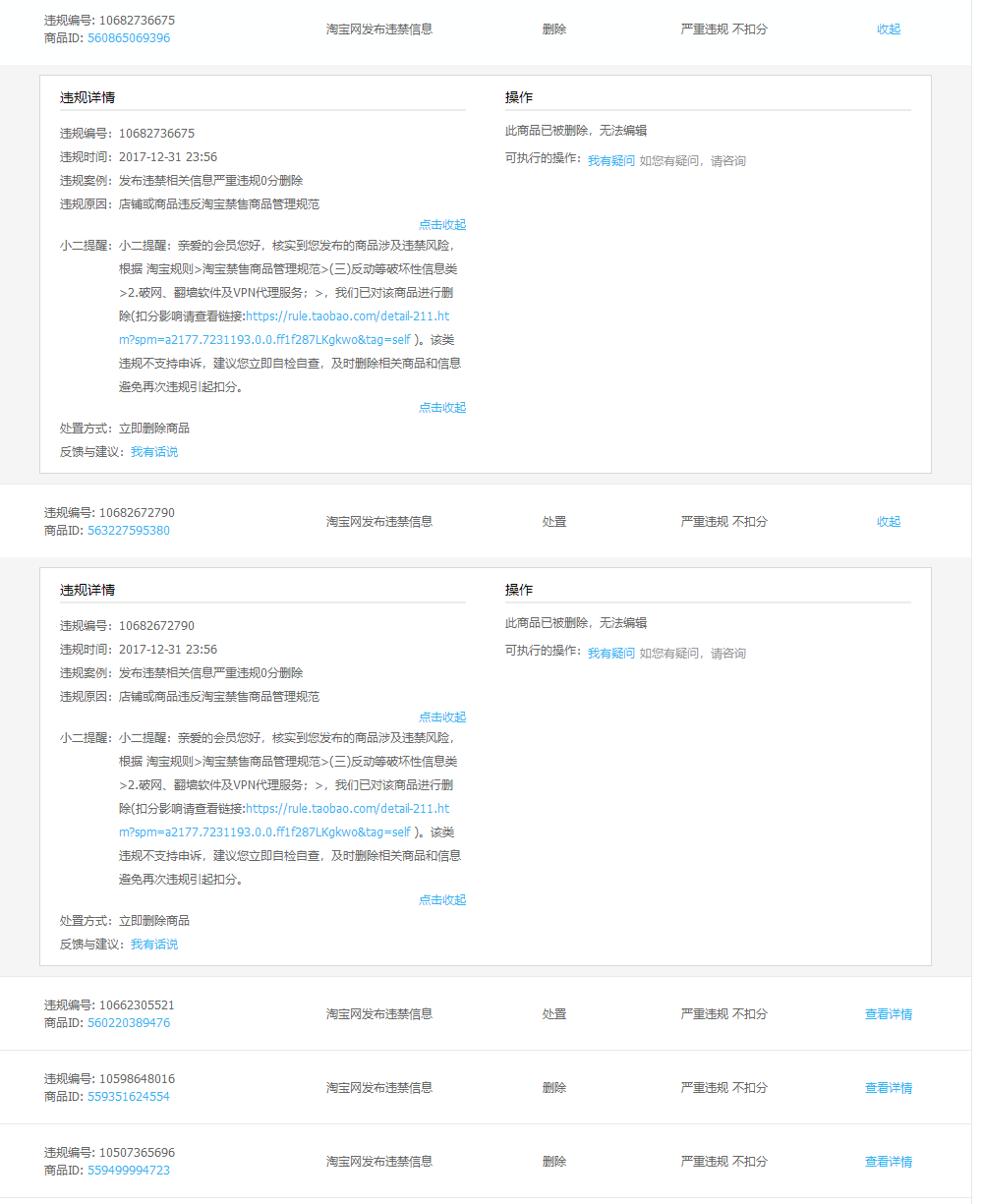This screenshot has height=1204, width=983.
Task: Click 淘宝网发布违禁信息 in row 10662305521
Action: coord(379,1014)
